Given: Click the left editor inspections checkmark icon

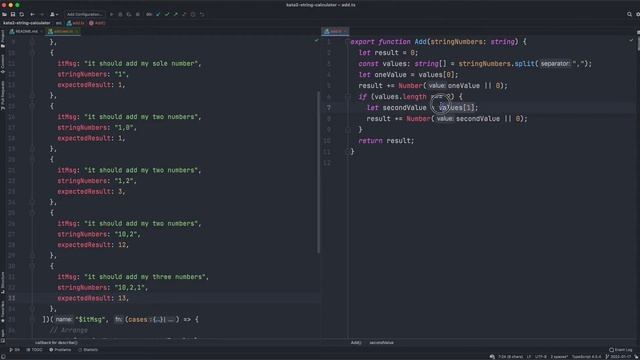Looking at the screenshot, I should click(316, 40).
